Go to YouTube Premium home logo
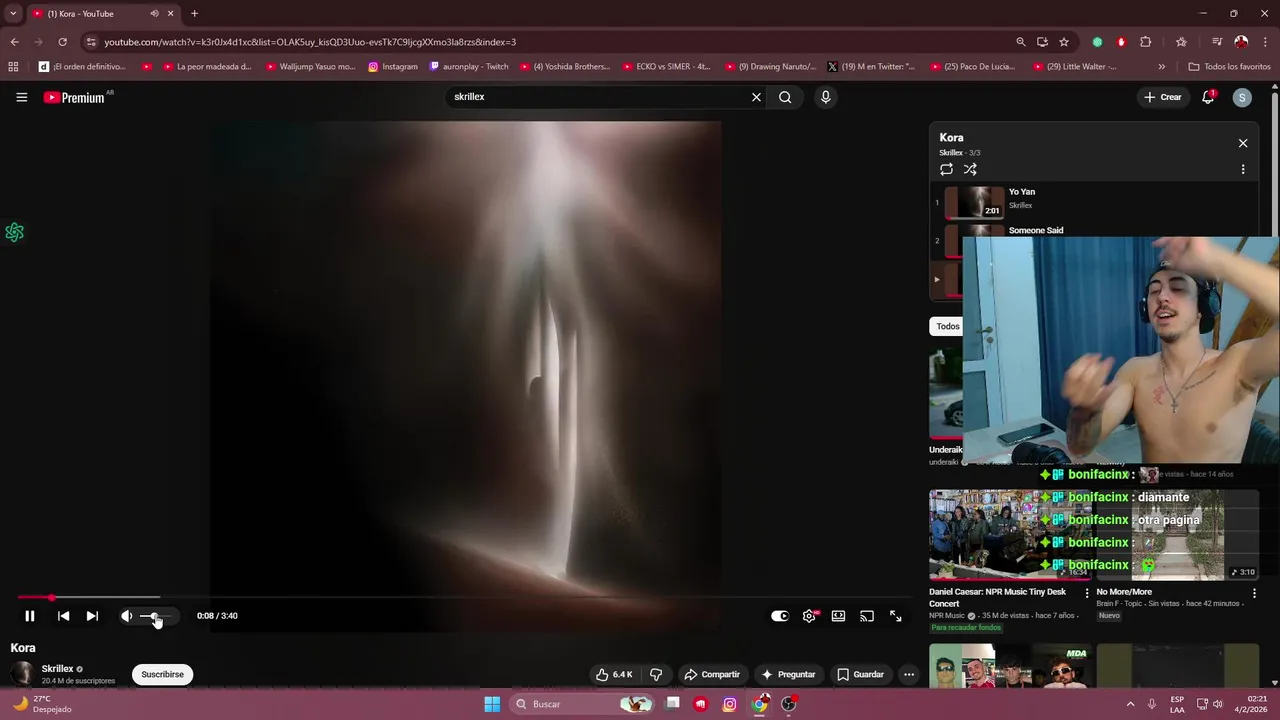1280x720 pixels. [74, 97]
